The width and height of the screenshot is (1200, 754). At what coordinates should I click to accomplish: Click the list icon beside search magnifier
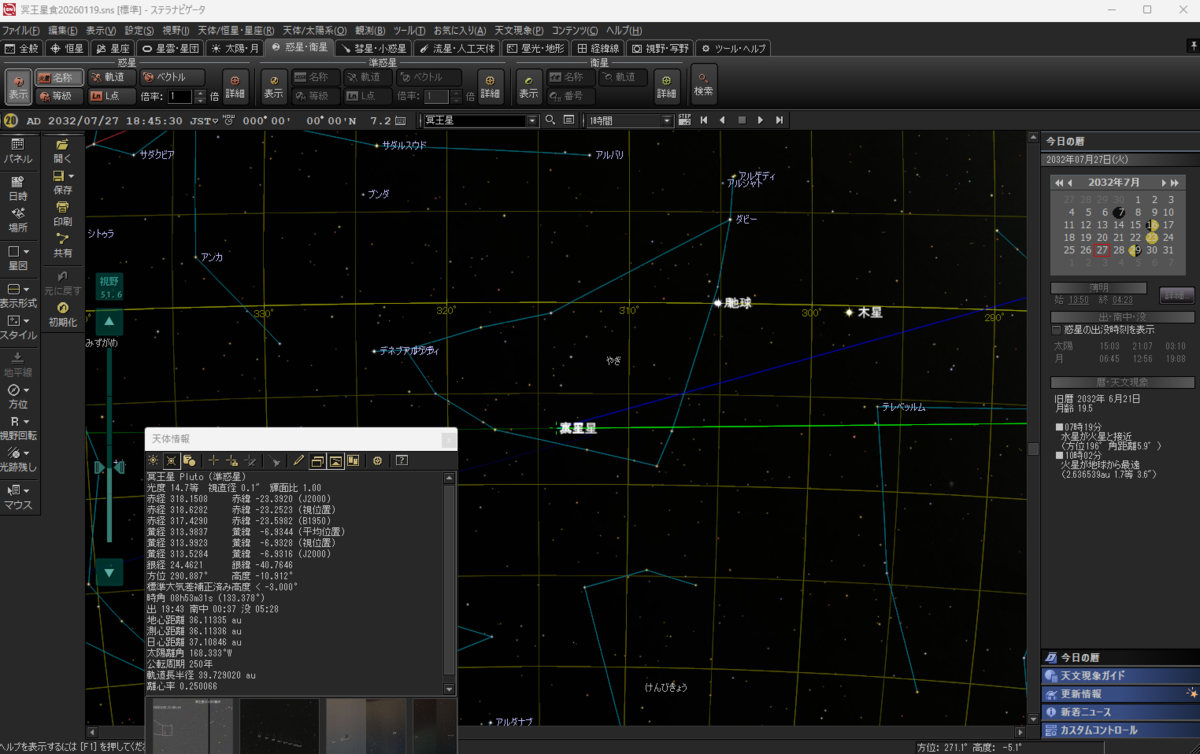(568, 120)
